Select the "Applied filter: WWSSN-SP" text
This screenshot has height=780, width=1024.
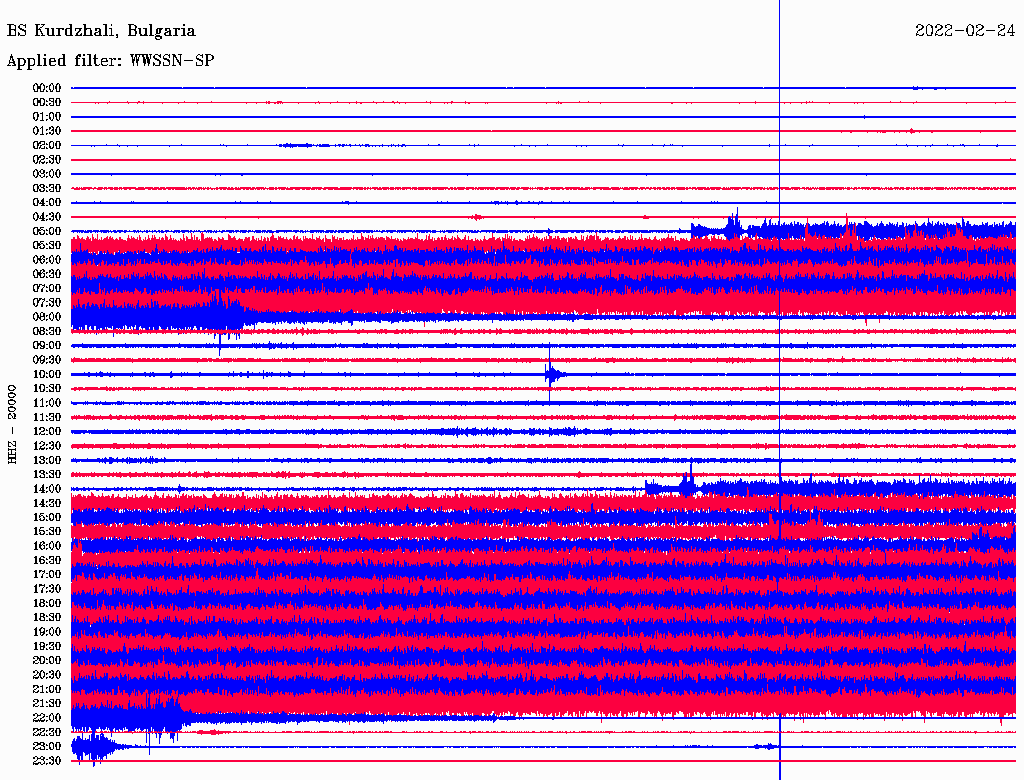[110, 61]
